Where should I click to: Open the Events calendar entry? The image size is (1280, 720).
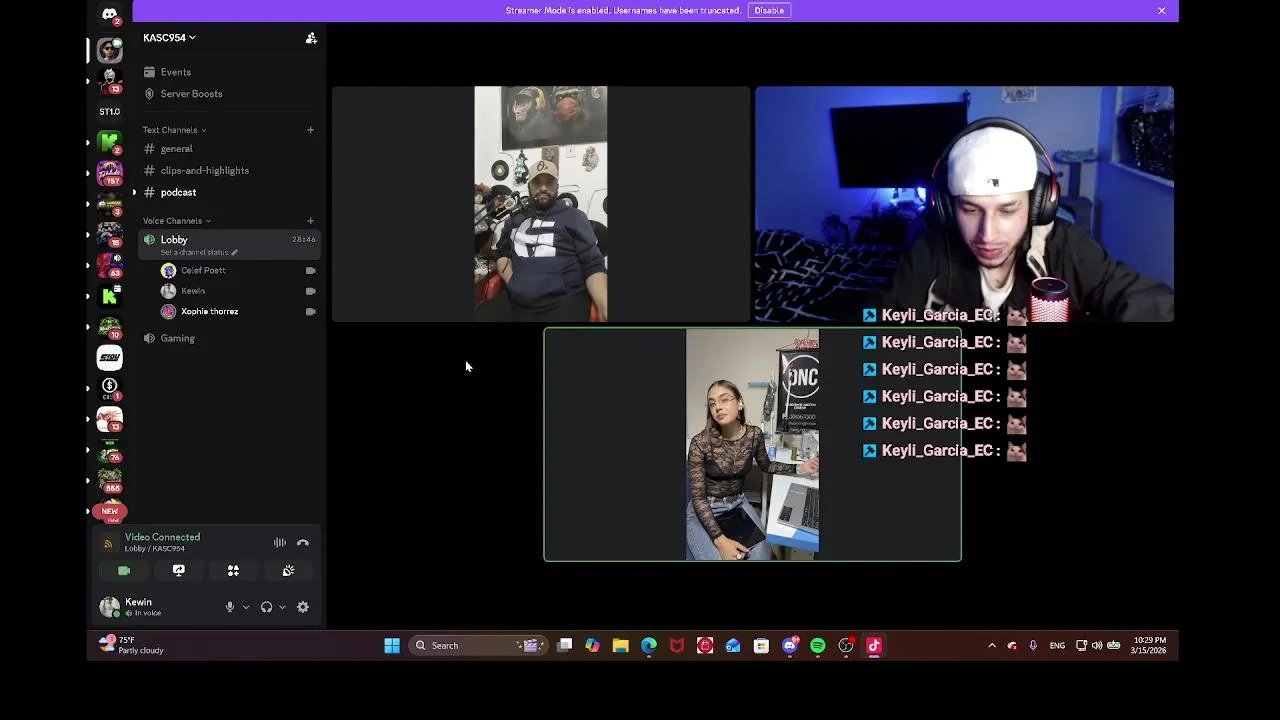pos(175,72)
